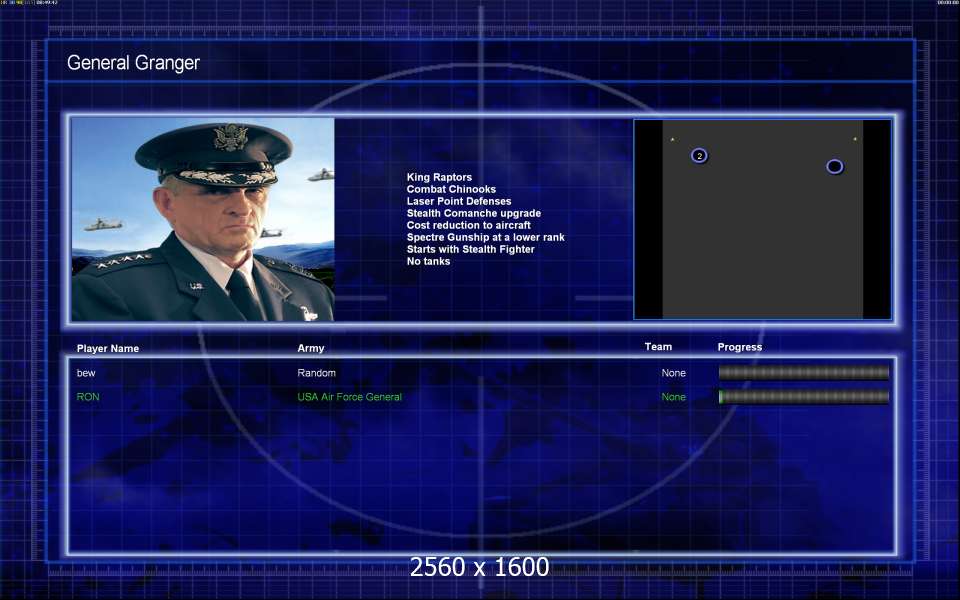960x600 pixels.
Task: Select the unnumbered start position on minimap
Action: point(834,166)
